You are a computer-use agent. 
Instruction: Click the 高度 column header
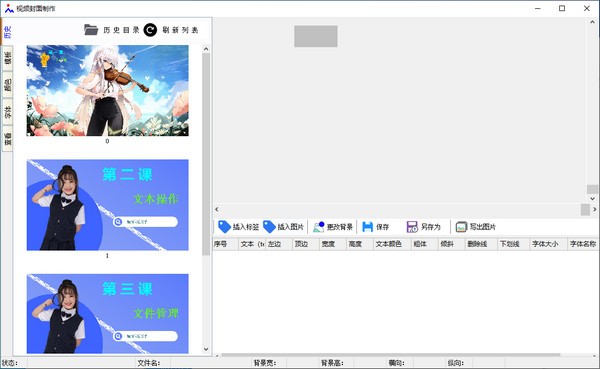[x=359, y=244]
